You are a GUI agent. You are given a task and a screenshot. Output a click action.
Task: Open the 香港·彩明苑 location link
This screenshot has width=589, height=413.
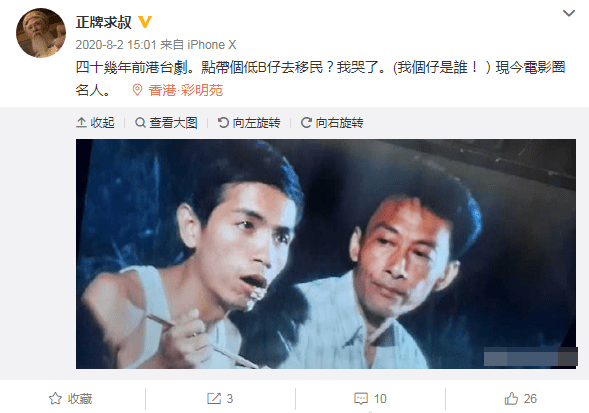186,90
